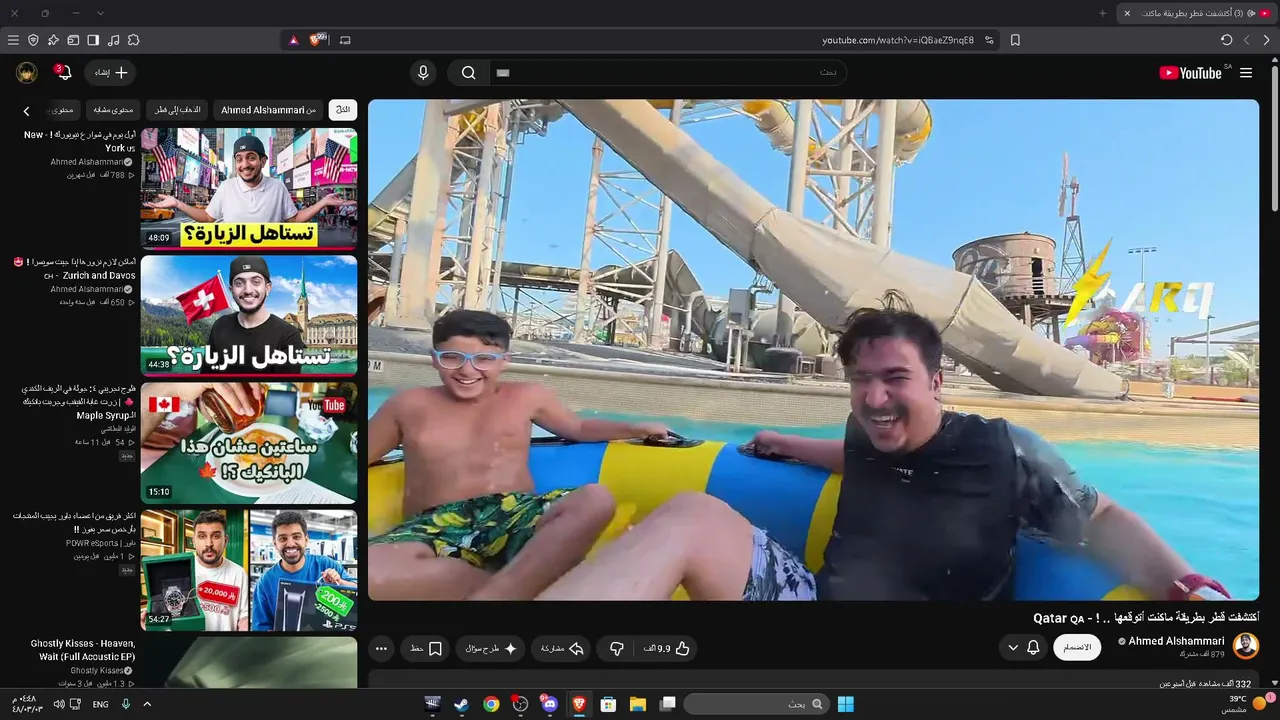The width and height of the screenshot is (1280, 720).
Task: Open Google Chrome from the taskbar
Action: point(491,704)
